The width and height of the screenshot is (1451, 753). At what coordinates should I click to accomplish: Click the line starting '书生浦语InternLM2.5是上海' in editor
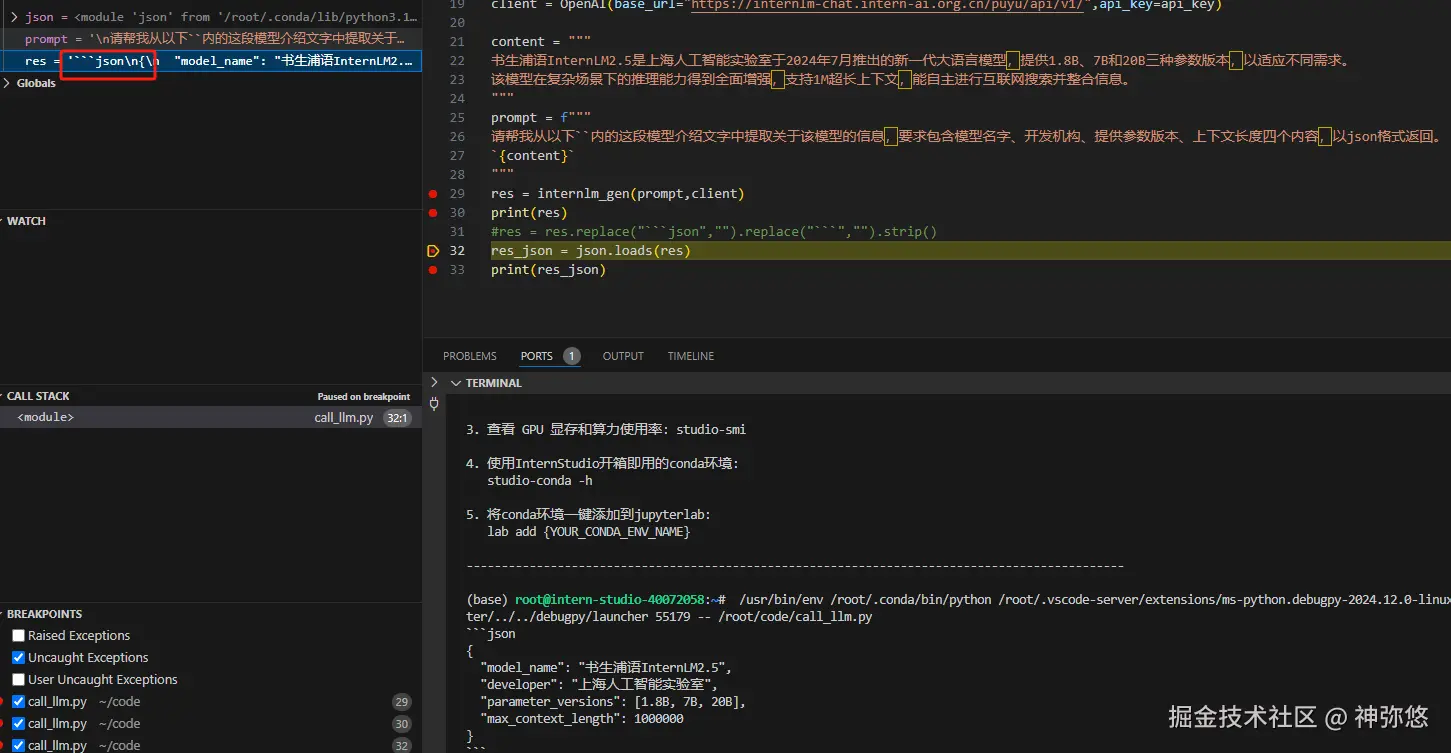(x=920, y=61)
